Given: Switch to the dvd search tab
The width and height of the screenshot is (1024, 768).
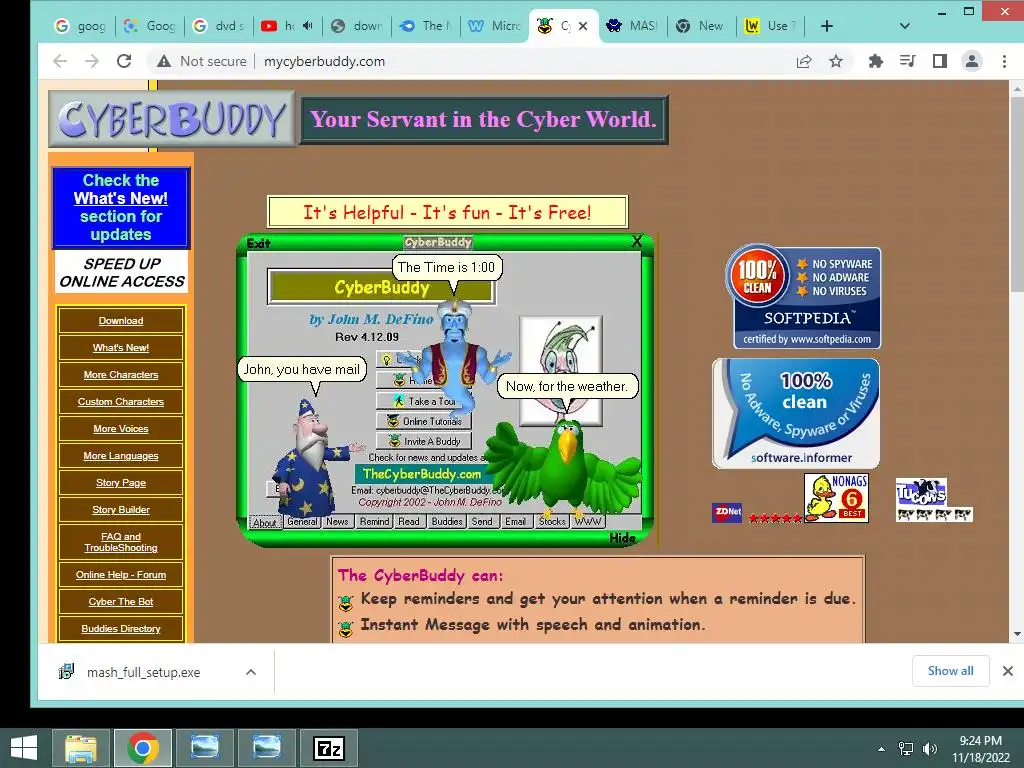Looking at the screenshot, I should [x=220, y=26].
